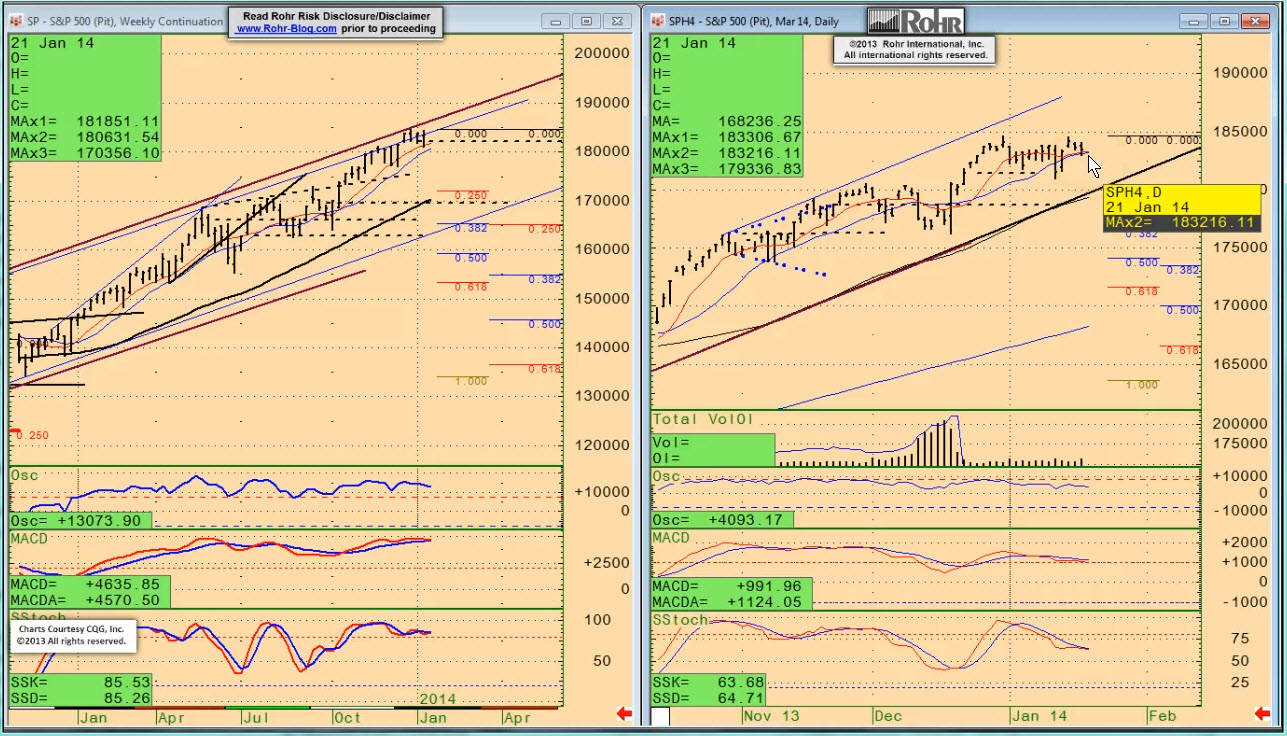The image size is (1287, 736).
Task: Click red scroll arrow on weekly chart
Action: pos(624,713)
